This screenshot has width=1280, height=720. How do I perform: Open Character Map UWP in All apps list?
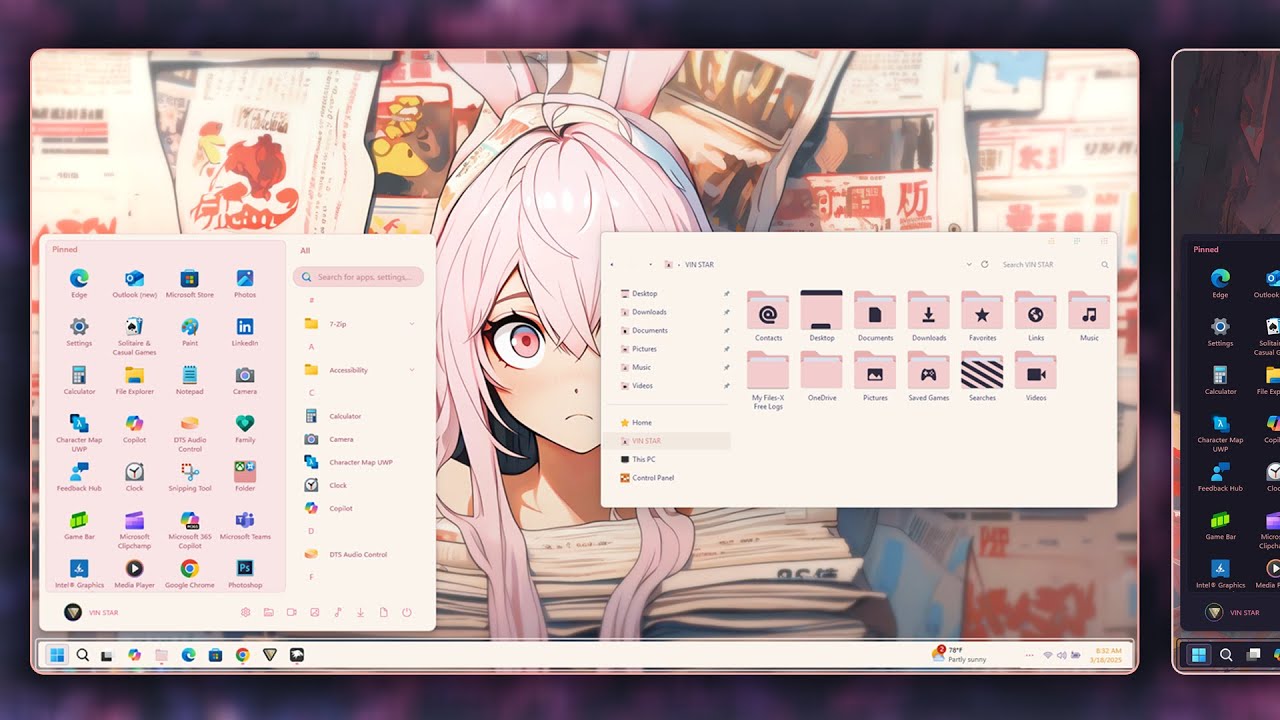coord(349,462)
